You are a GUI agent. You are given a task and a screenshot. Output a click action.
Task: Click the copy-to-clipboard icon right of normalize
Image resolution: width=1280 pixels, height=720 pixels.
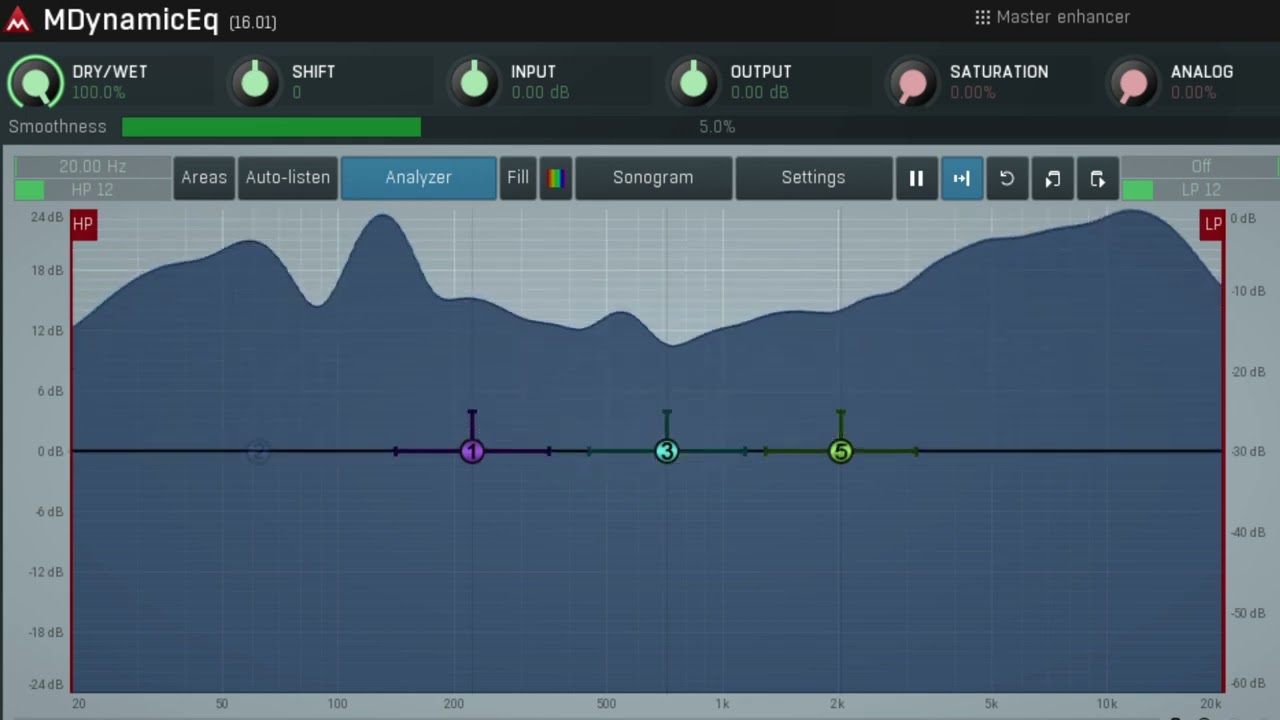tap(1097, 178)
